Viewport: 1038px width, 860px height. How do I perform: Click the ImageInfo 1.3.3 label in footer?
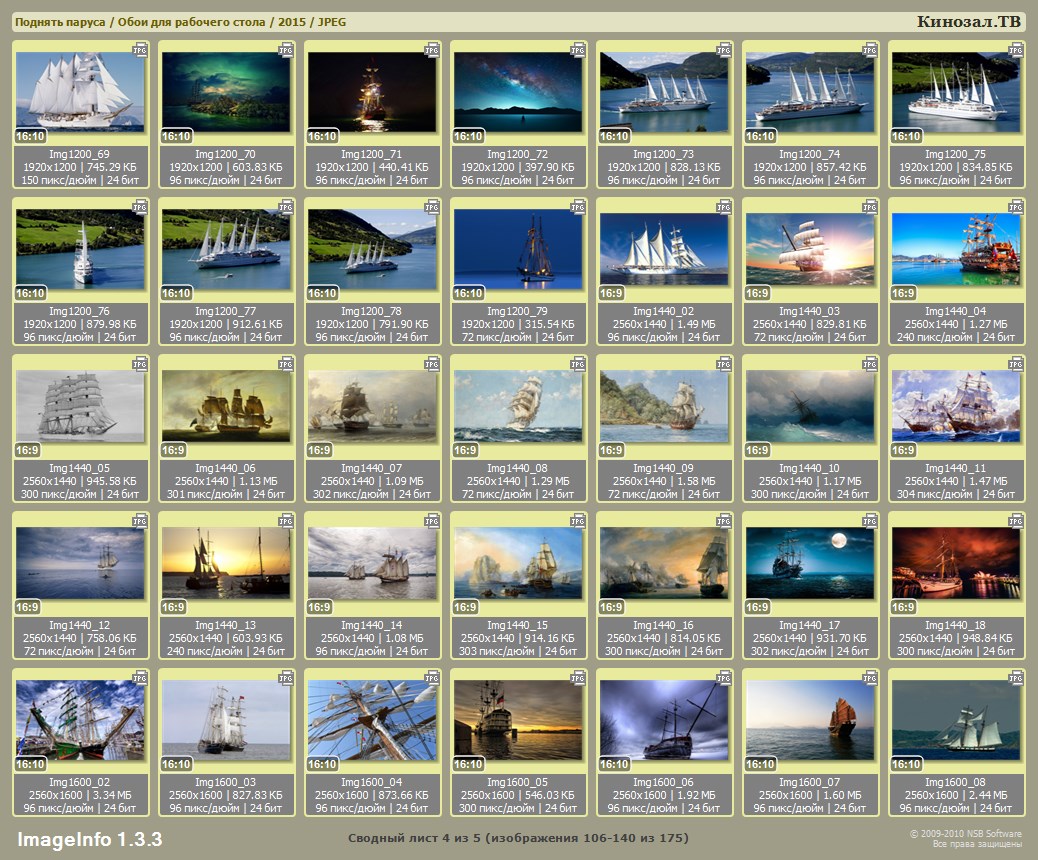tap(89, 838)
